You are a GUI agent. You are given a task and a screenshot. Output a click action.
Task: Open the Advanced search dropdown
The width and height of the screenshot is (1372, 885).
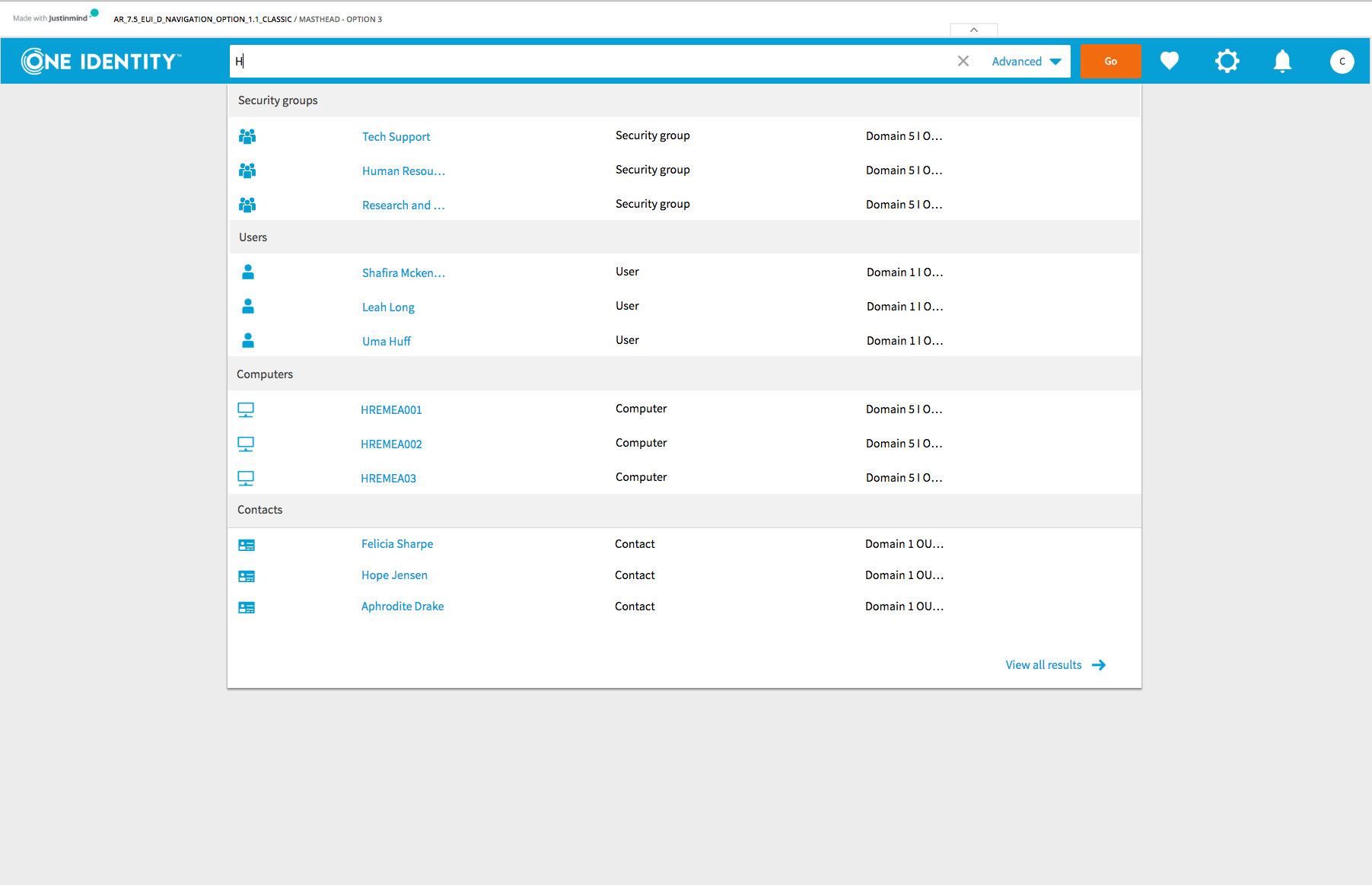tap(1027, 62)
